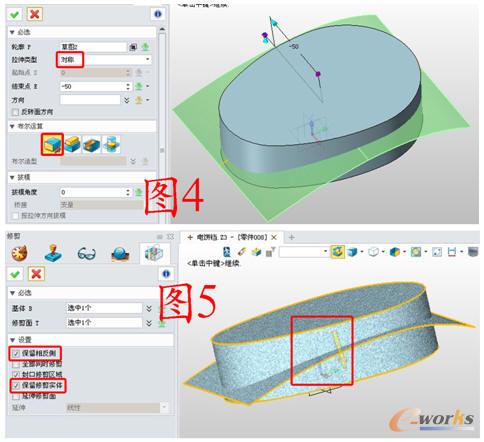This screenshot has height=442, width=484.
Task: Click the blue info icon in trim panel
Action: tap(166, 274)
